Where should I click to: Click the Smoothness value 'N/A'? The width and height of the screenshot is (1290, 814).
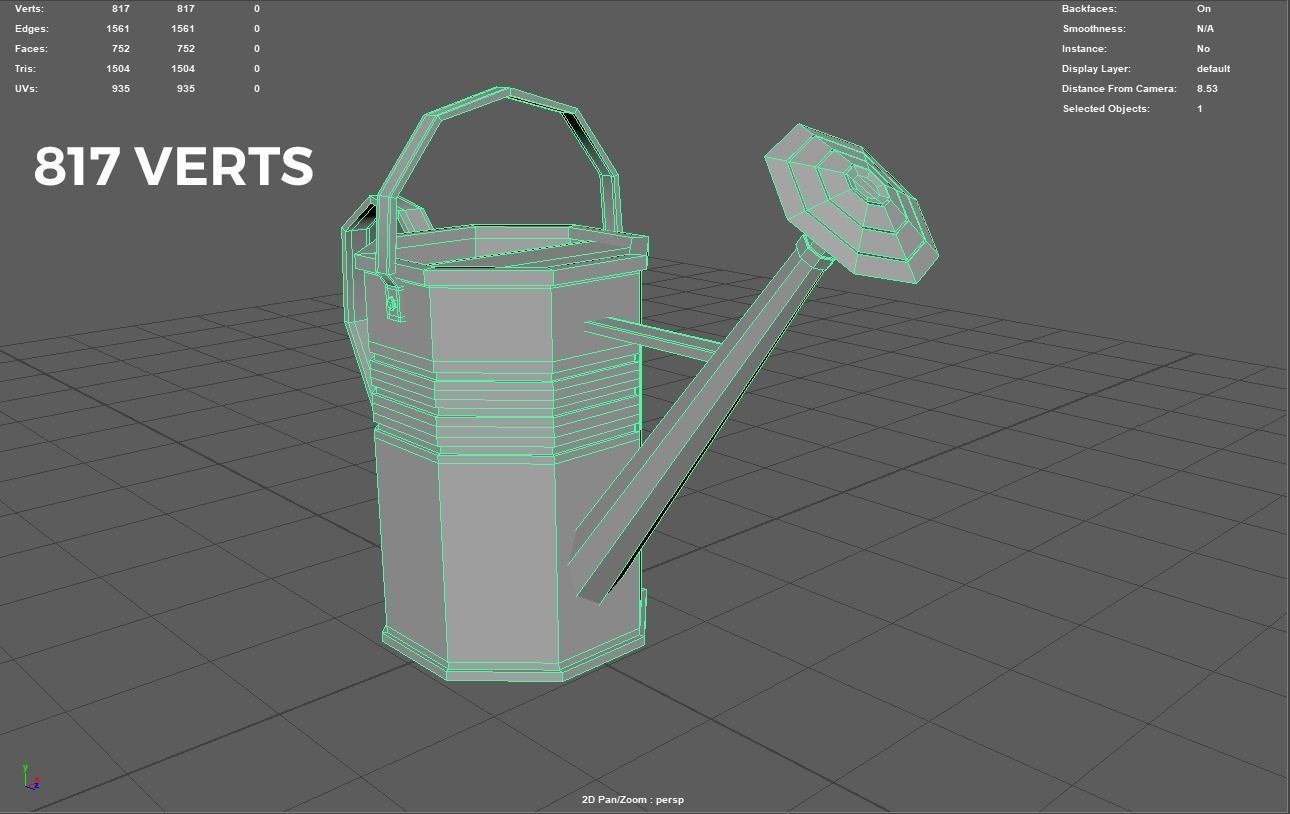coord(1205,28)
